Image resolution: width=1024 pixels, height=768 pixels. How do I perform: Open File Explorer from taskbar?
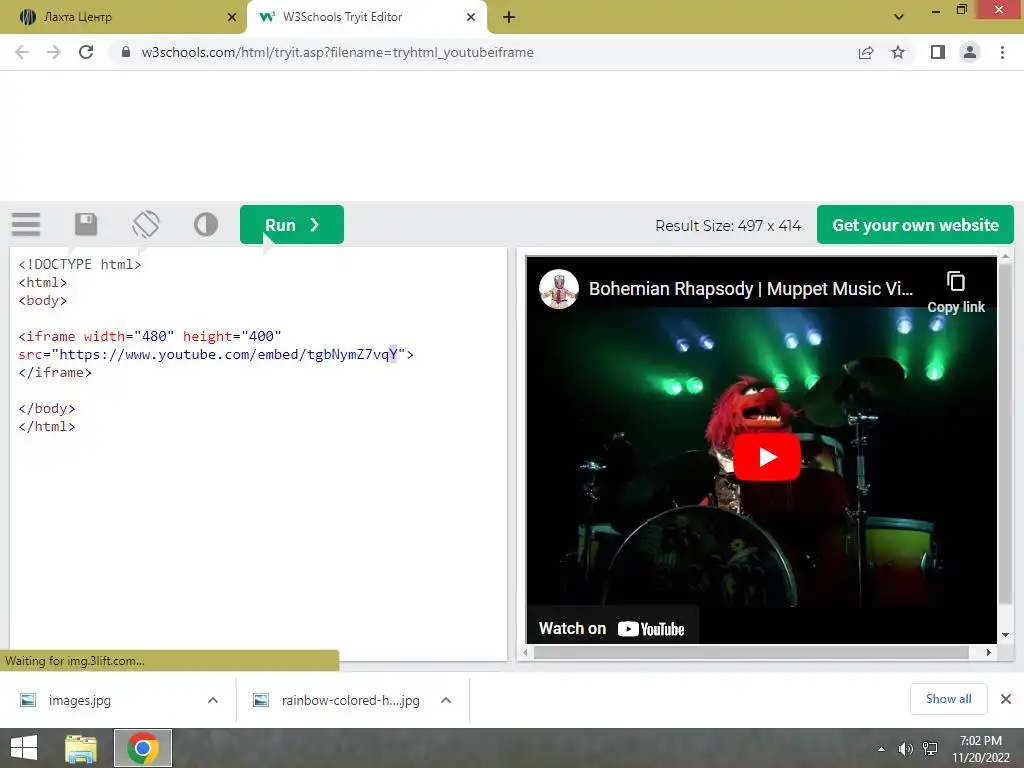[x=81, y=748]
